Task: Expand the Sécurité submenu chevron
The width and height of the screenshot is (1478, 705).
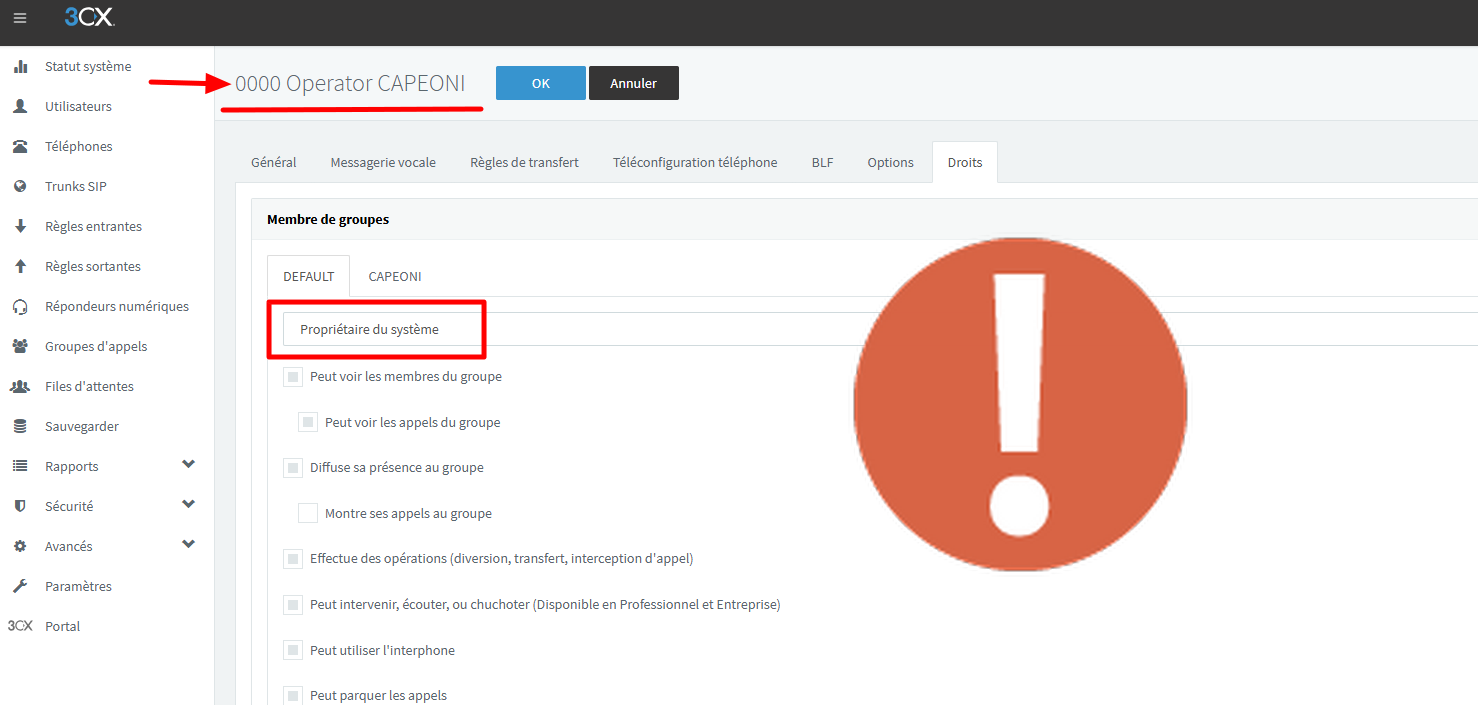Action: click(x=188, y=505)
